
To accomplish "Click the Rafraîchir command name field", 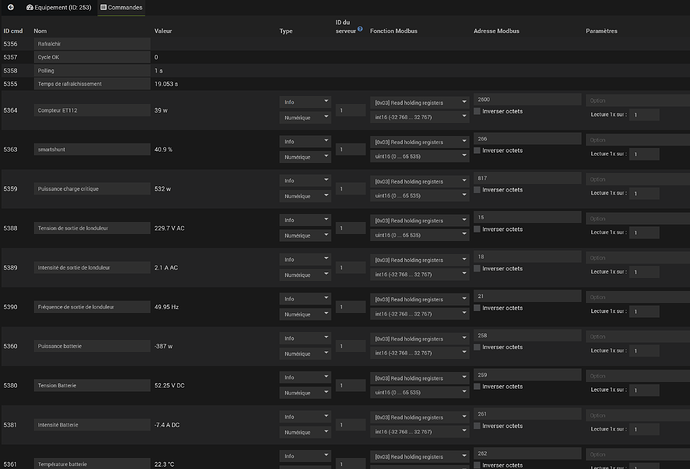I will [91, 45].
